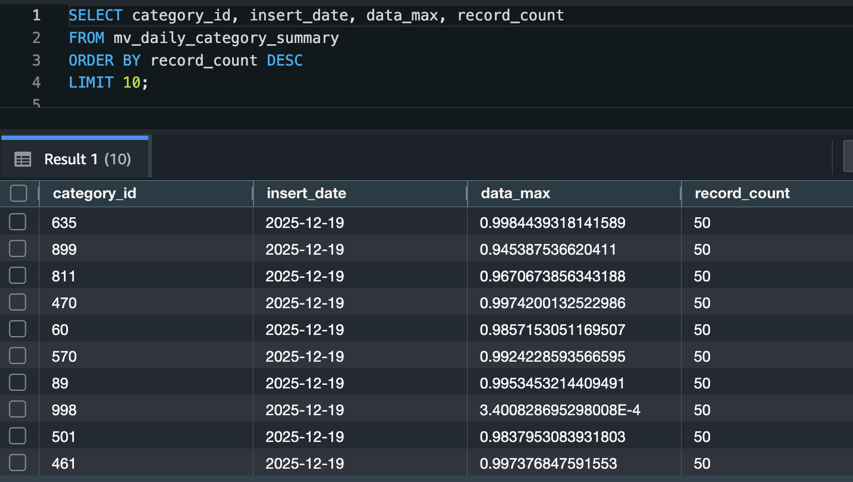Place cursor on SELECT line in editor
The width and height of the screenshot is (853, 482).
tap(316, 15)
